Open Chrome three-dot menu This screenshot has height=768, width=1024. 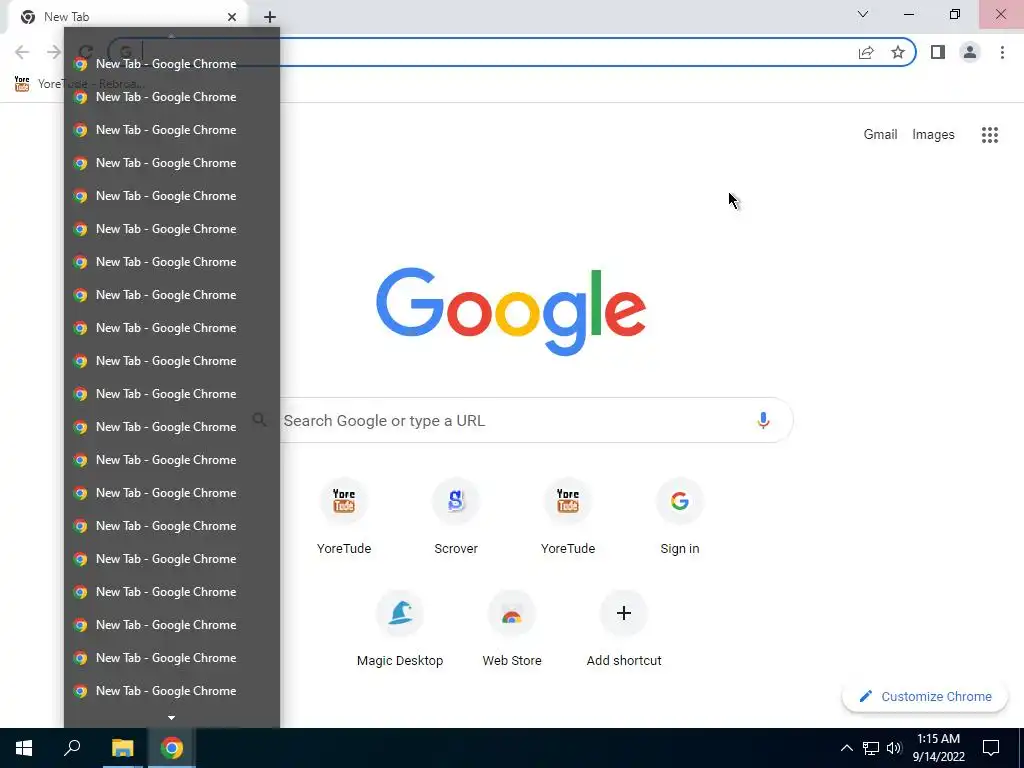click(x=1002, y=52)
